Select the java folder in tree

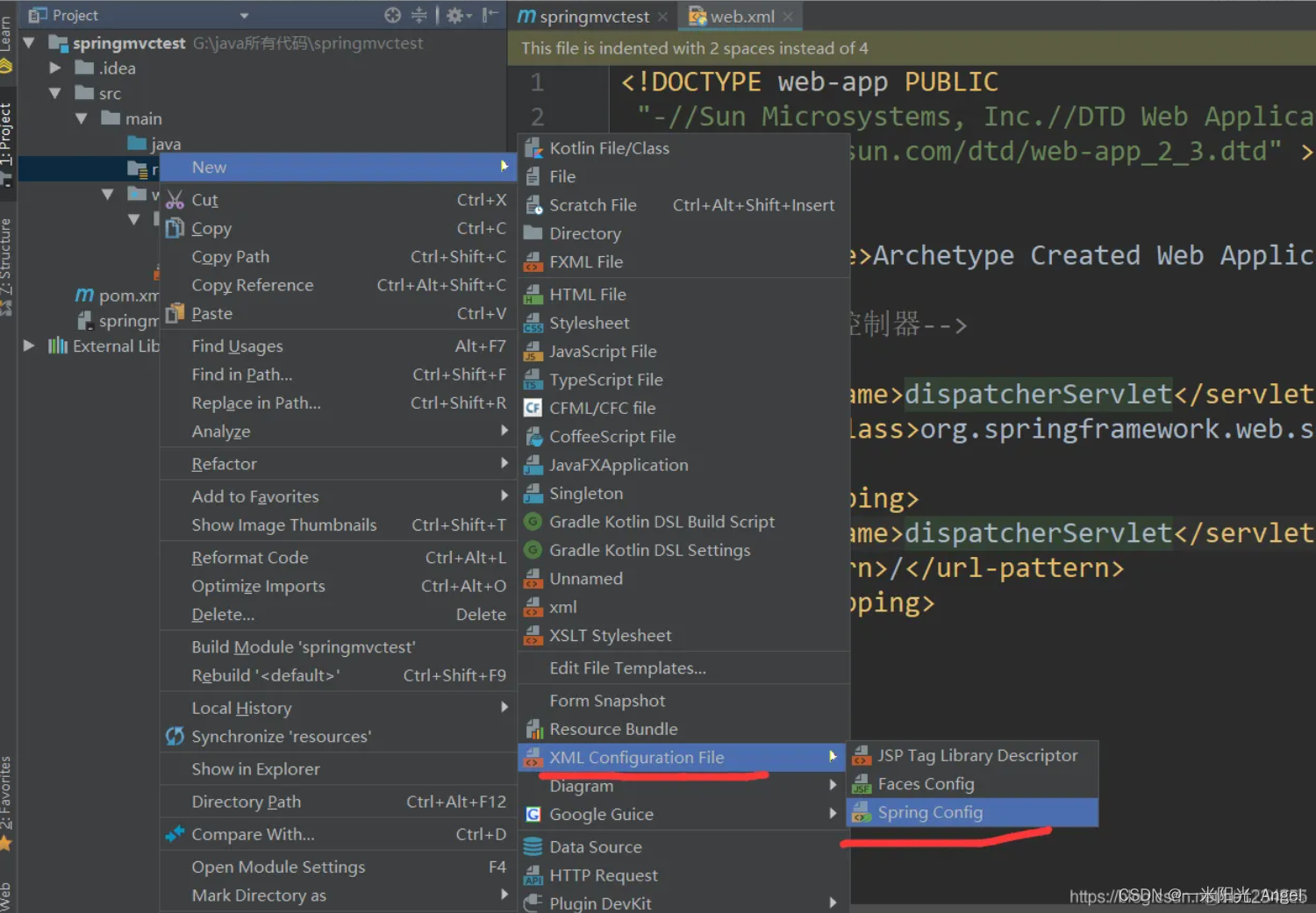tap(154, 144)
